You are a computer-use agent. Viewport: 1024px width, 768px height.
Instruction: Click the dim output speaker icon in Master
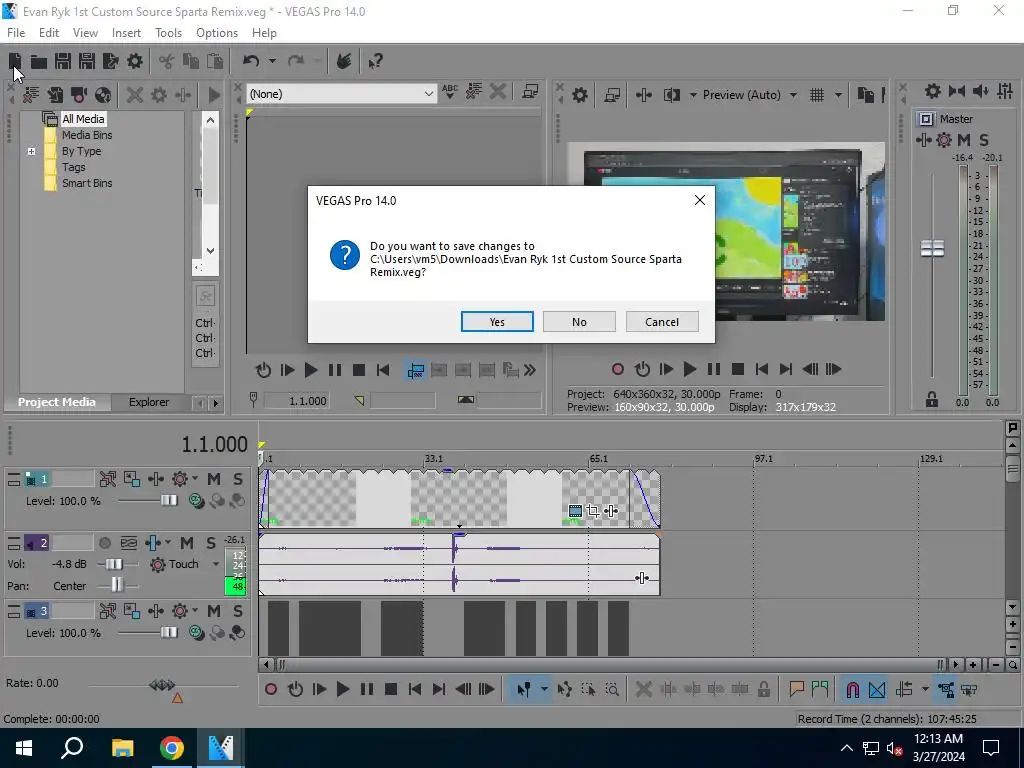pos(980,91)
